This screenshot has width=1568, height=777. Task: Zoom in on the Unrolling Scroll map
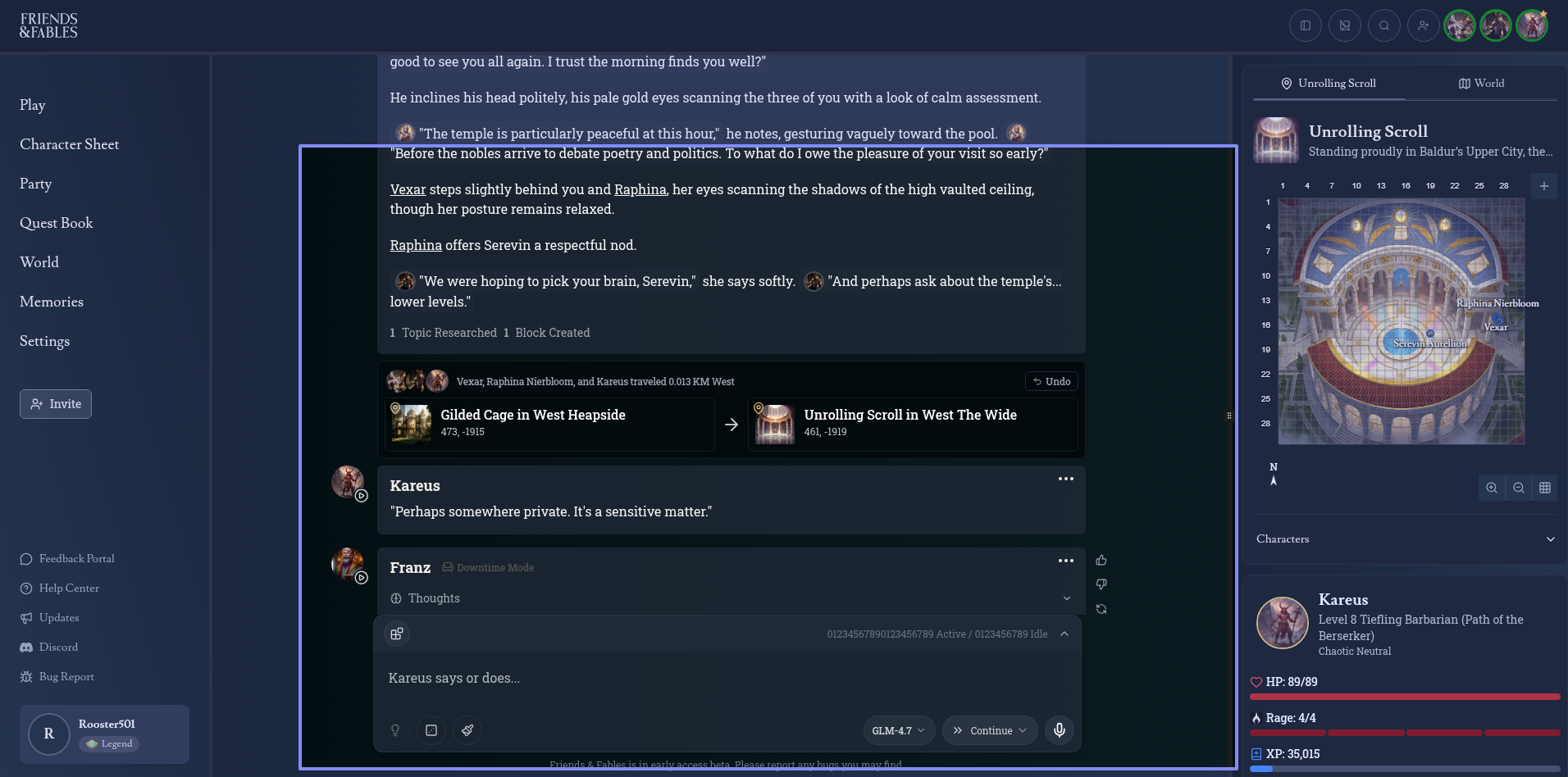click(1492, 488)
